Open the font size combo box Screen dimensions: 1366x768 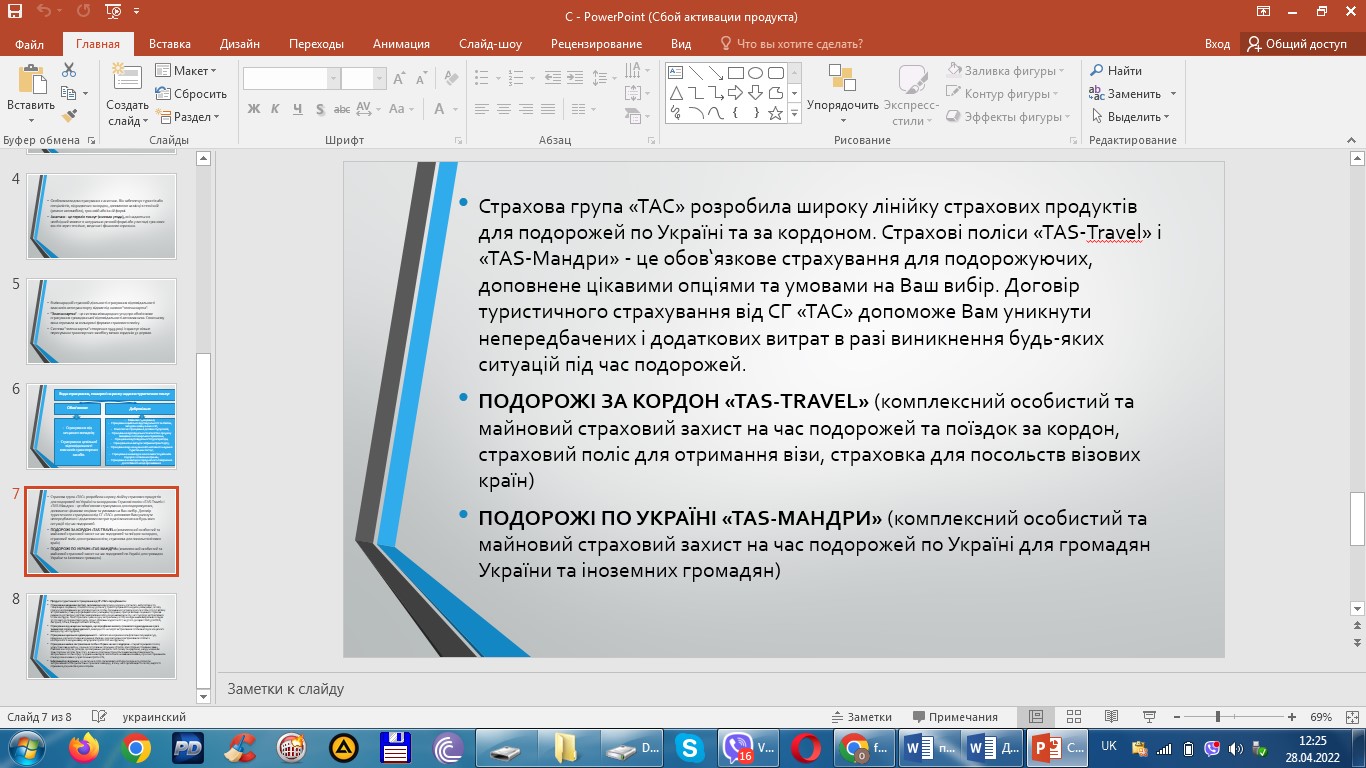pos(364,79)
